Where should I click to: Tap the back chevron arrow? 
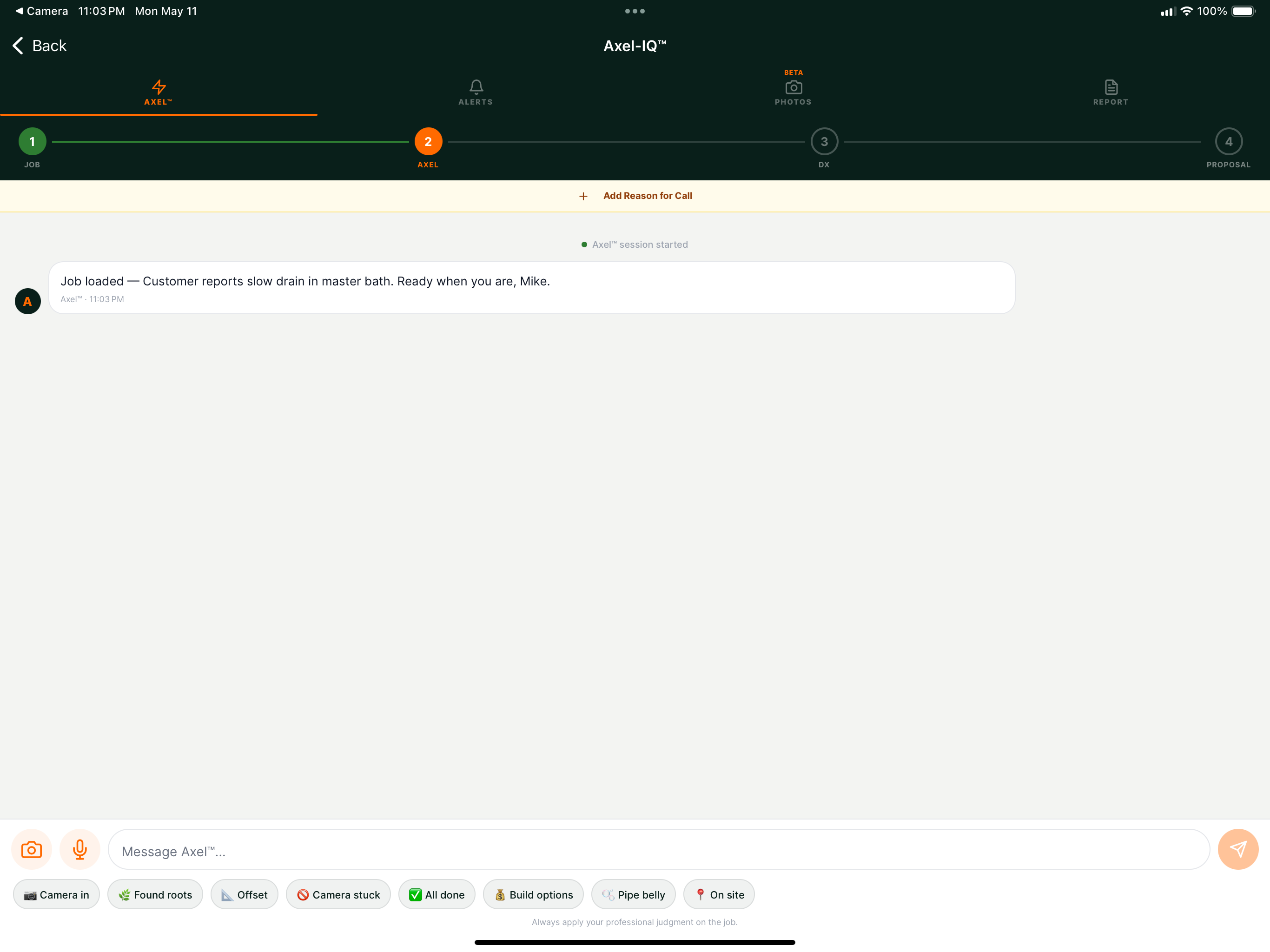pyautogui.click(x=18, y=46)
